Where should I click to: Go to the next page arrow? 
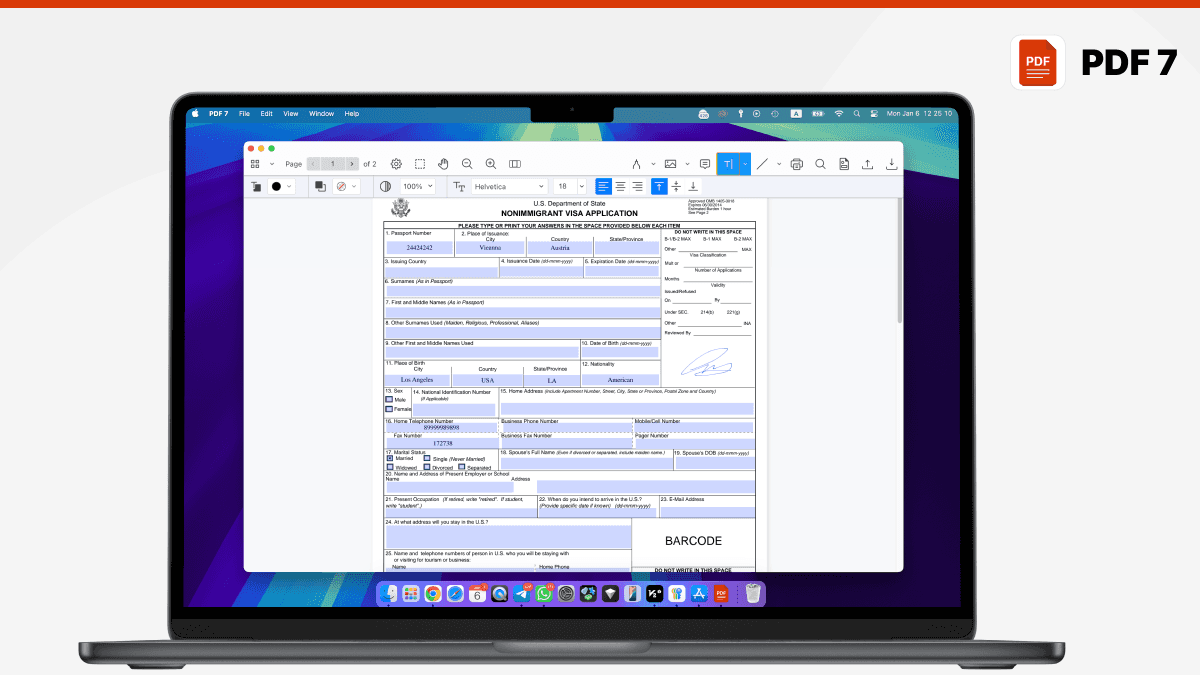pos(352,164)
